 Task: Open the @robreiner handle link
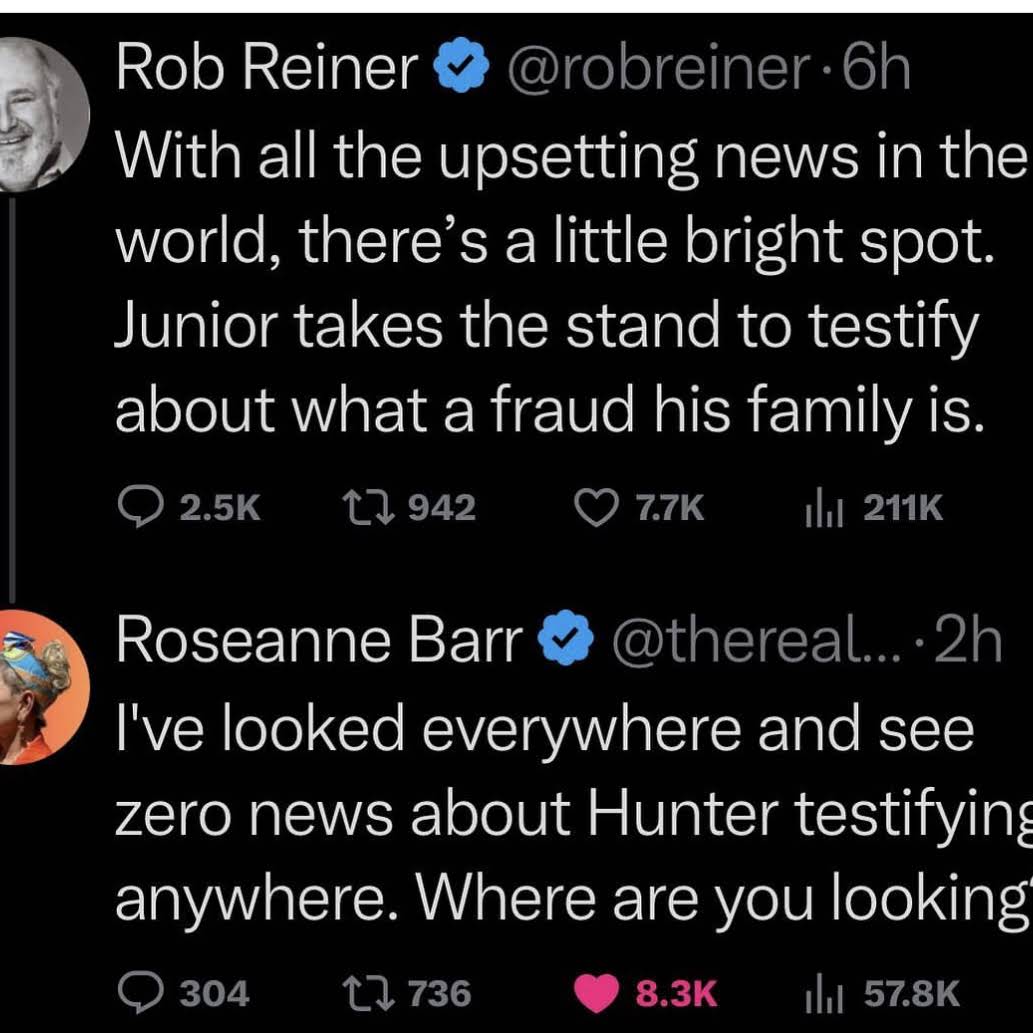tap(658, 67)
